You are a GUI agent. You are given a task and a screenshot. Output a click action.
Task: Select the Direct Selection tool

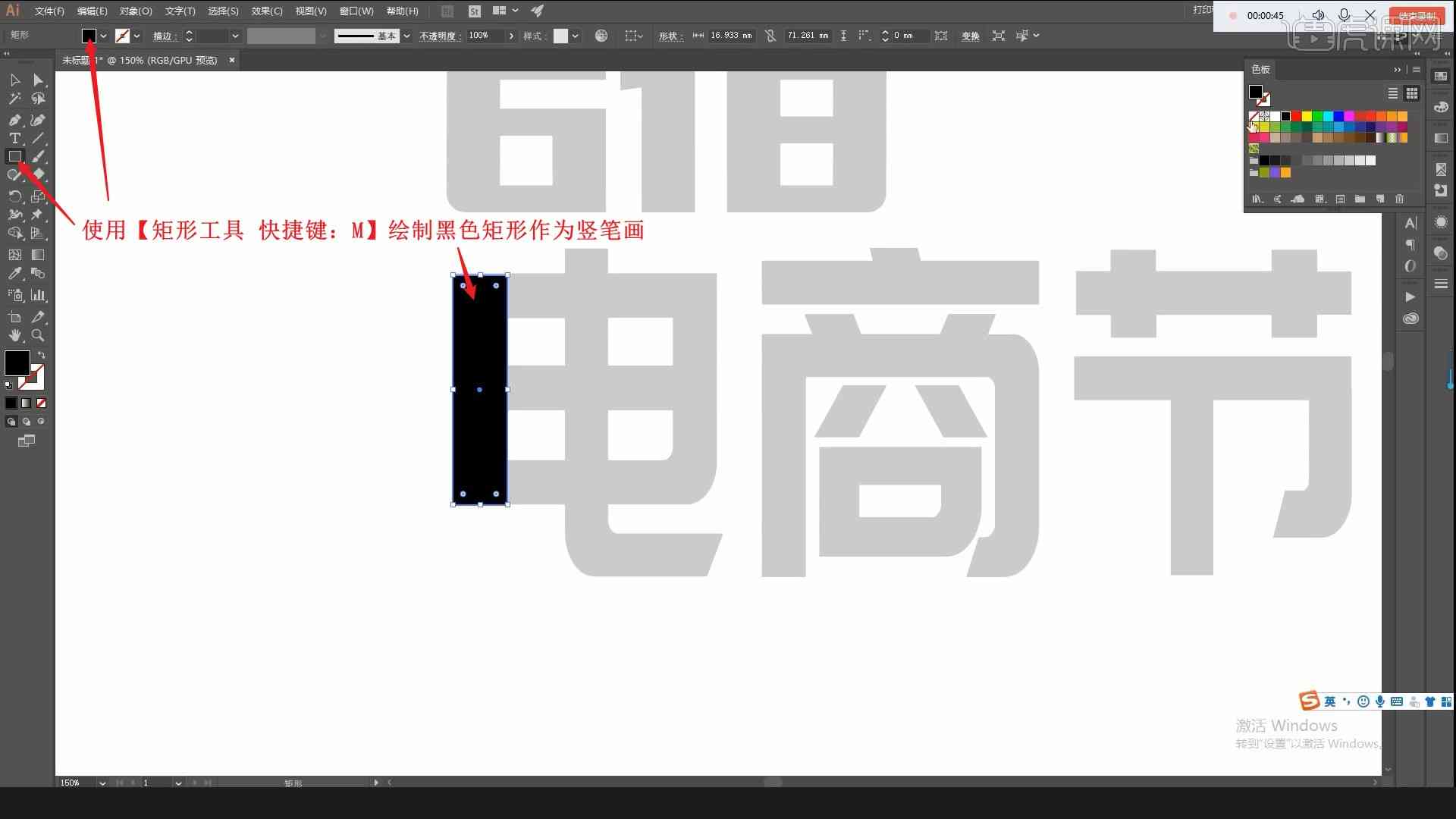[x=37, y=80]
